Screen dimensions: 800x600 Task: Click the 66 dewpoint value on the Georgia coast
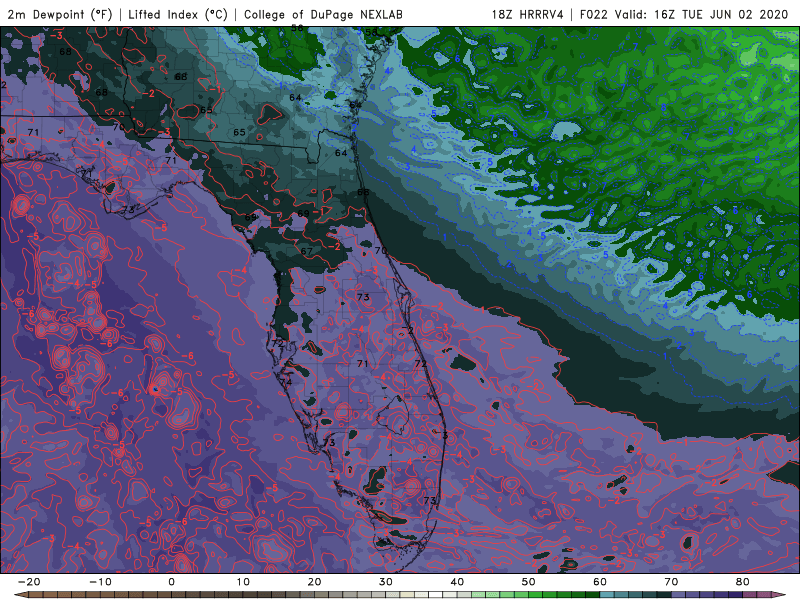pyautogui.click(x=363, y=192)
